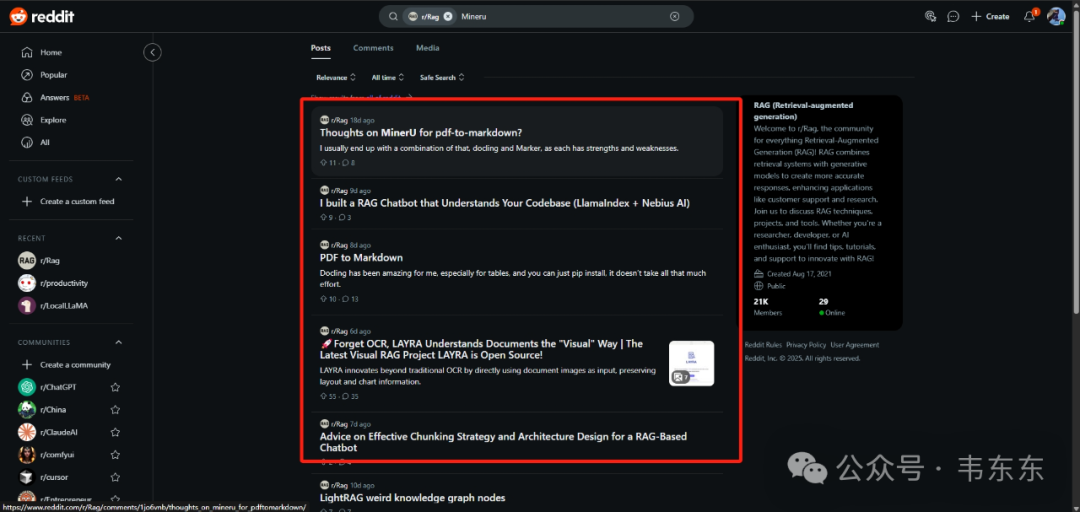Open the Reddit home logo
Viewport: 1080px width, 512px height.
coord(41,17)
